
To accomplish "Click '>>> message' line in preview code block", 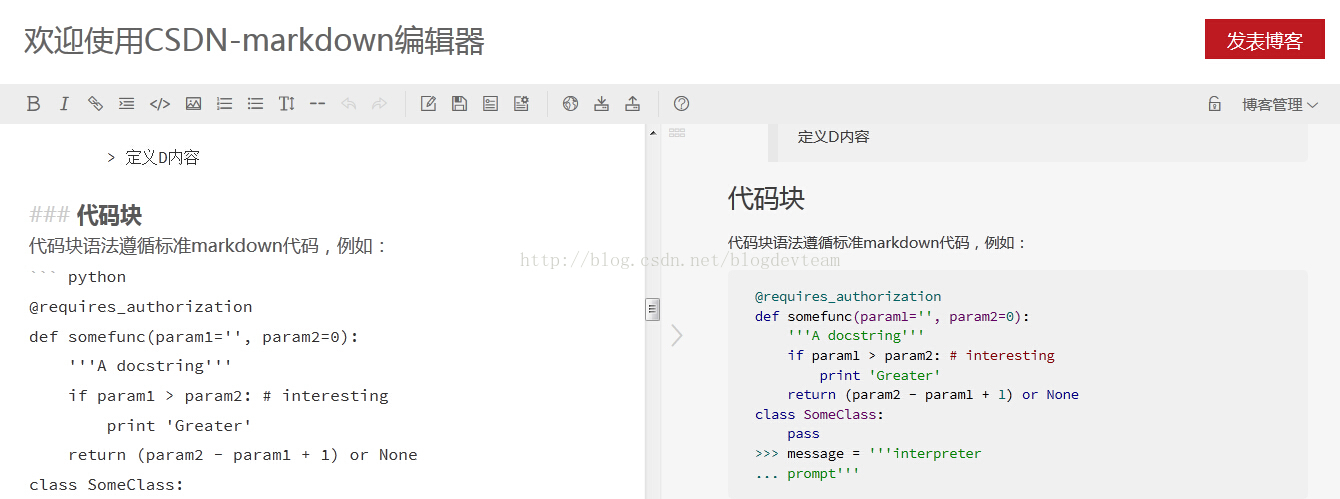I will (868, 454).
